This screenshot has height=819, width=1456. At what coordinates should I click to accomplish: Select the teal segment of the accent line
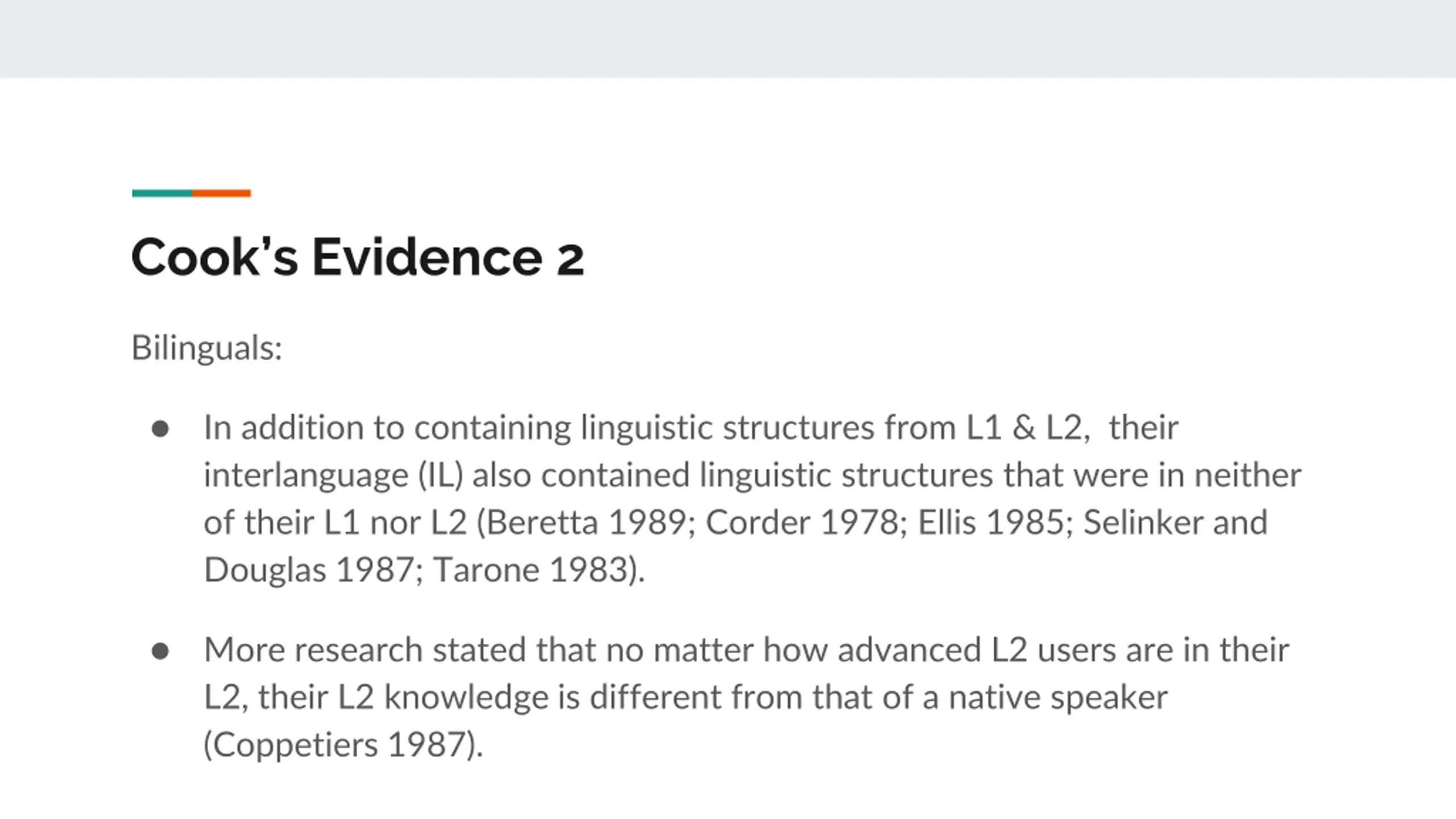pos(162,193)
